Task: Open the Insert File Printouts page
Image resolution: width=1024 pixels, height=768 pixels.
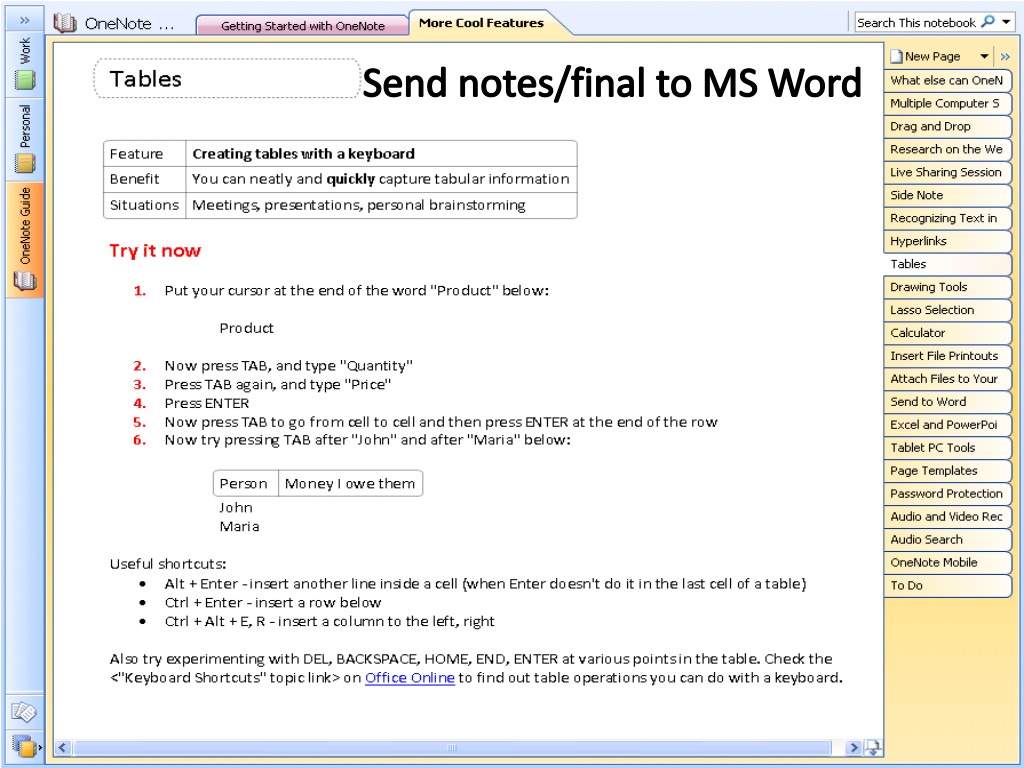Action: coord(948,356)
